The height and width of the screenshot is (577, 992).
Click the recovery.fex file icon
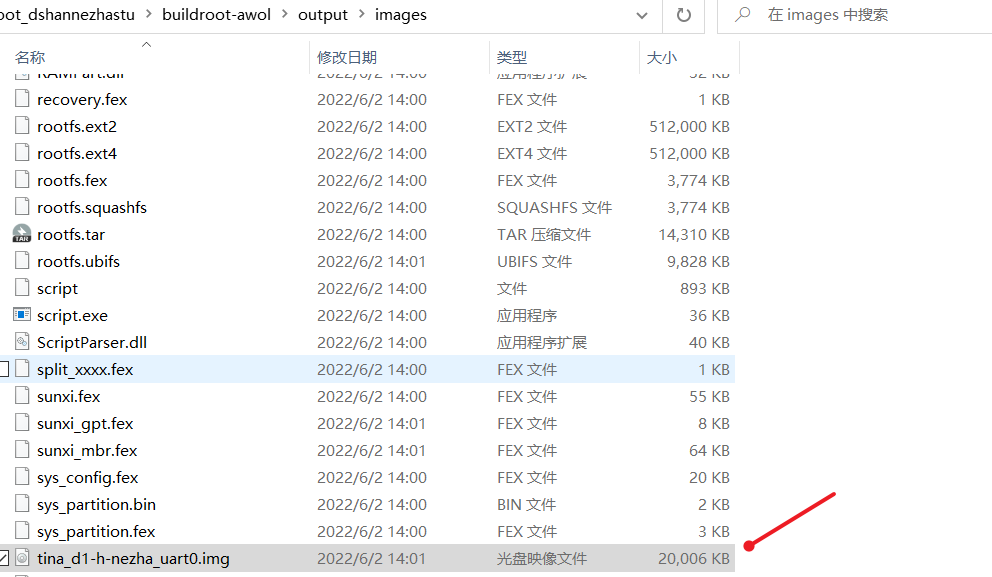pos(22,99)
